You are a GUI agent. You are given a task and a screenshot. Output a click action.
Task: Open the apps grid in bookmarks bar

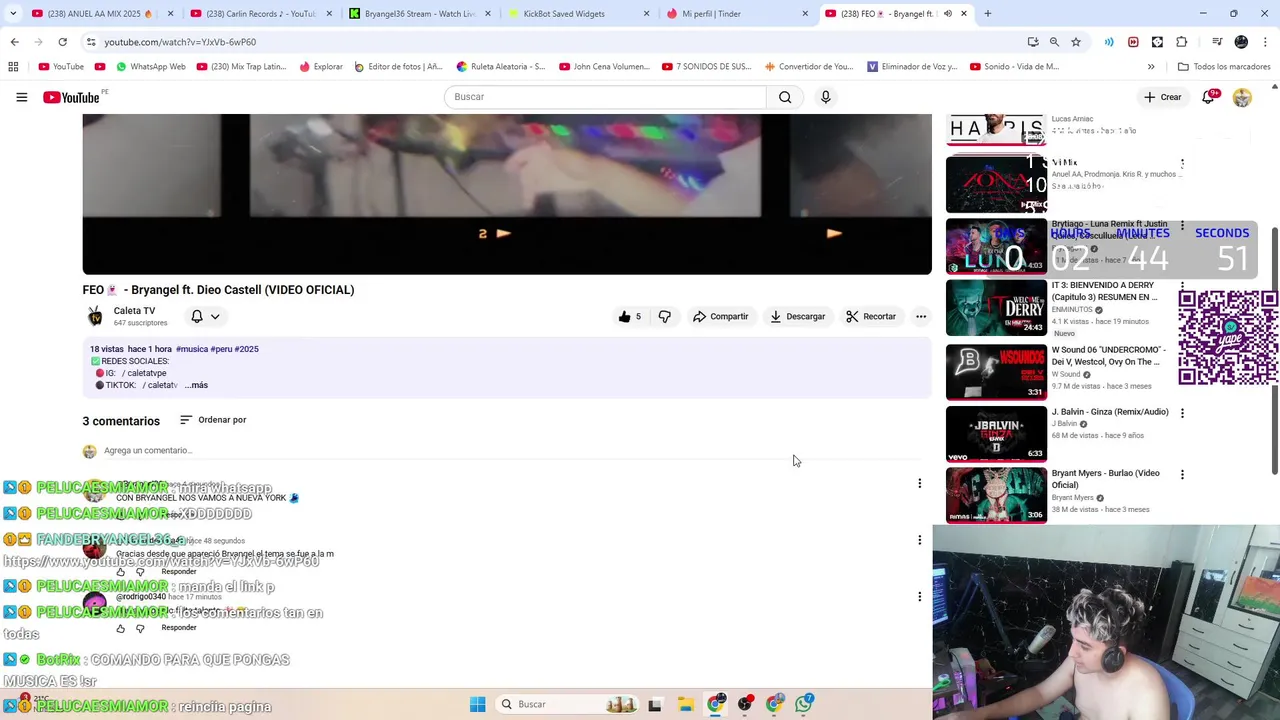pyautogui.click(x=13, y=67)
